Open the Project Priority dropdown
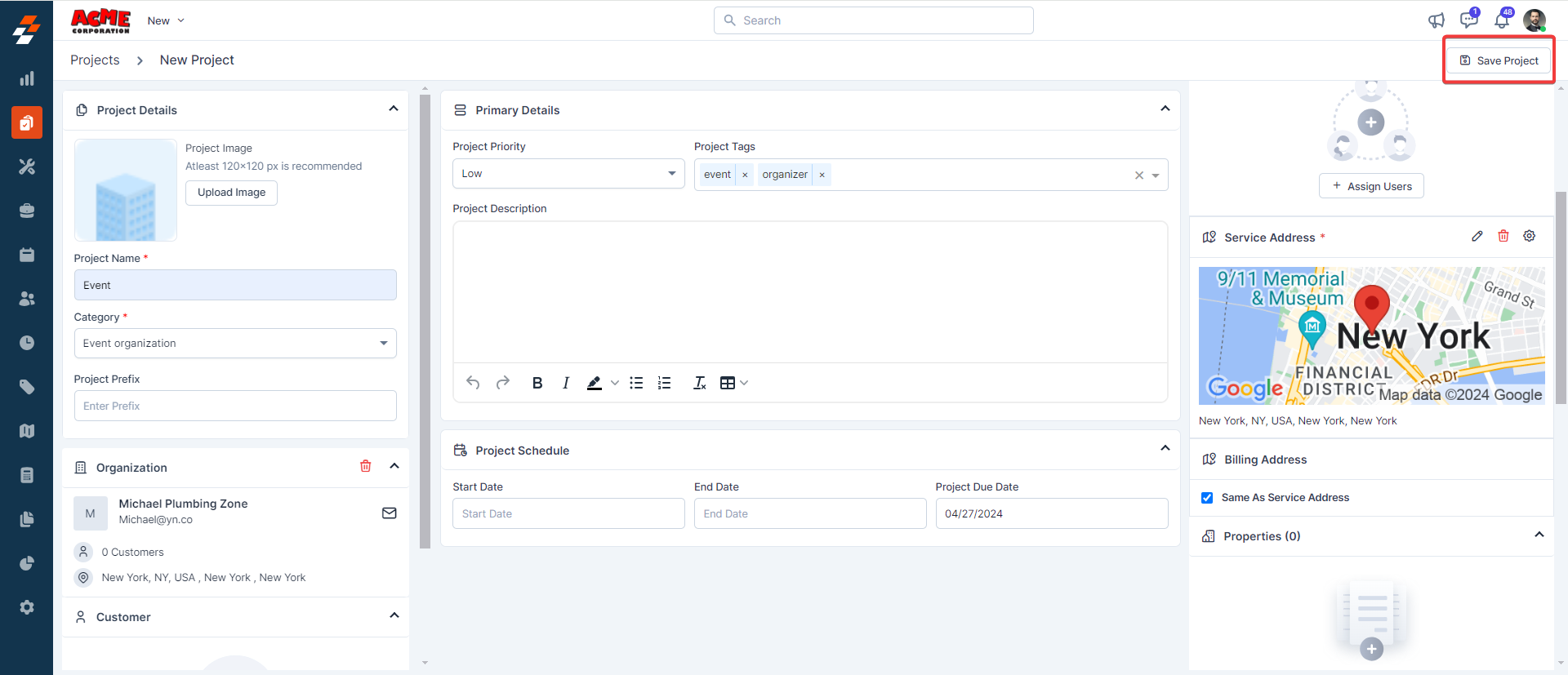Image resolution: width=1568 pixels, height=675 pixels. (568, 174)
